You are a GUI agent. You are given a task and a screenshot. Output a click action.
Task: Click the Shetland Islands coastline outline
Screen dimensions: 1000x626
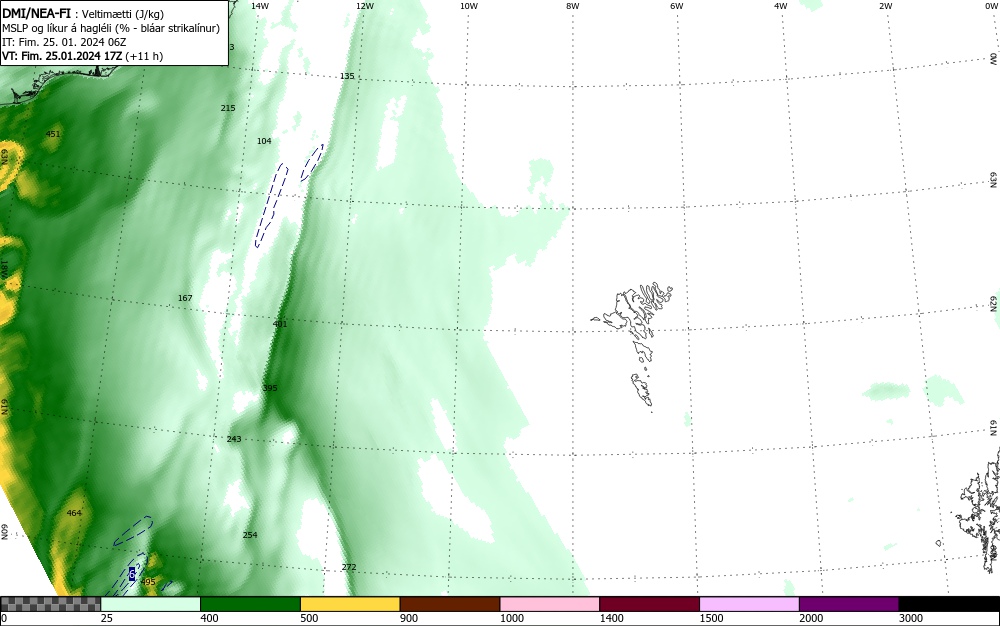[x=978, y=510]
